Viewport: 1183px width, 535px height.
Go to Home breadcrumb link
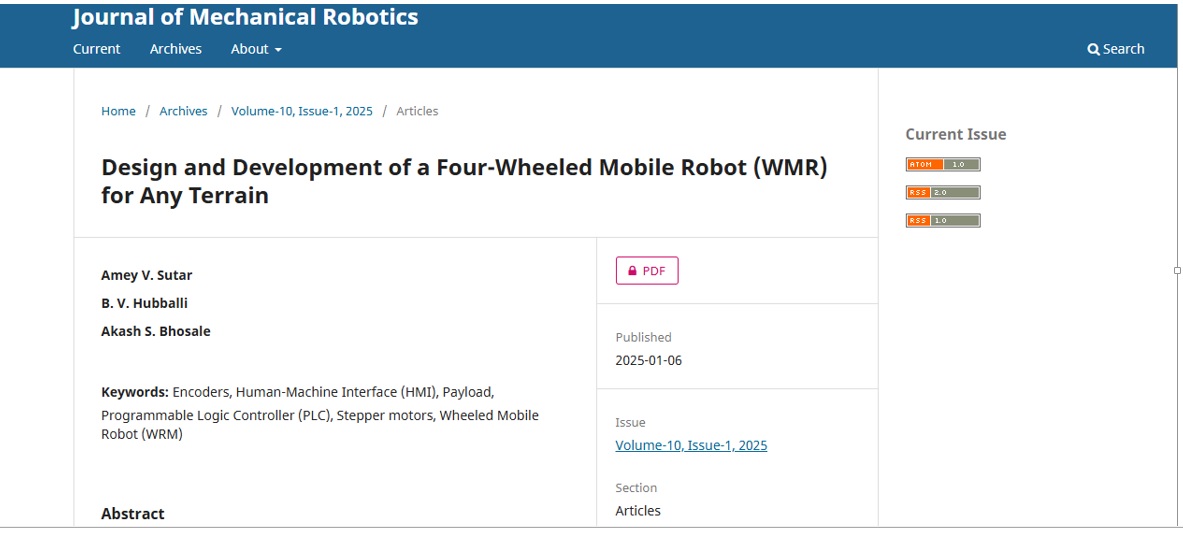pos(118,111)
